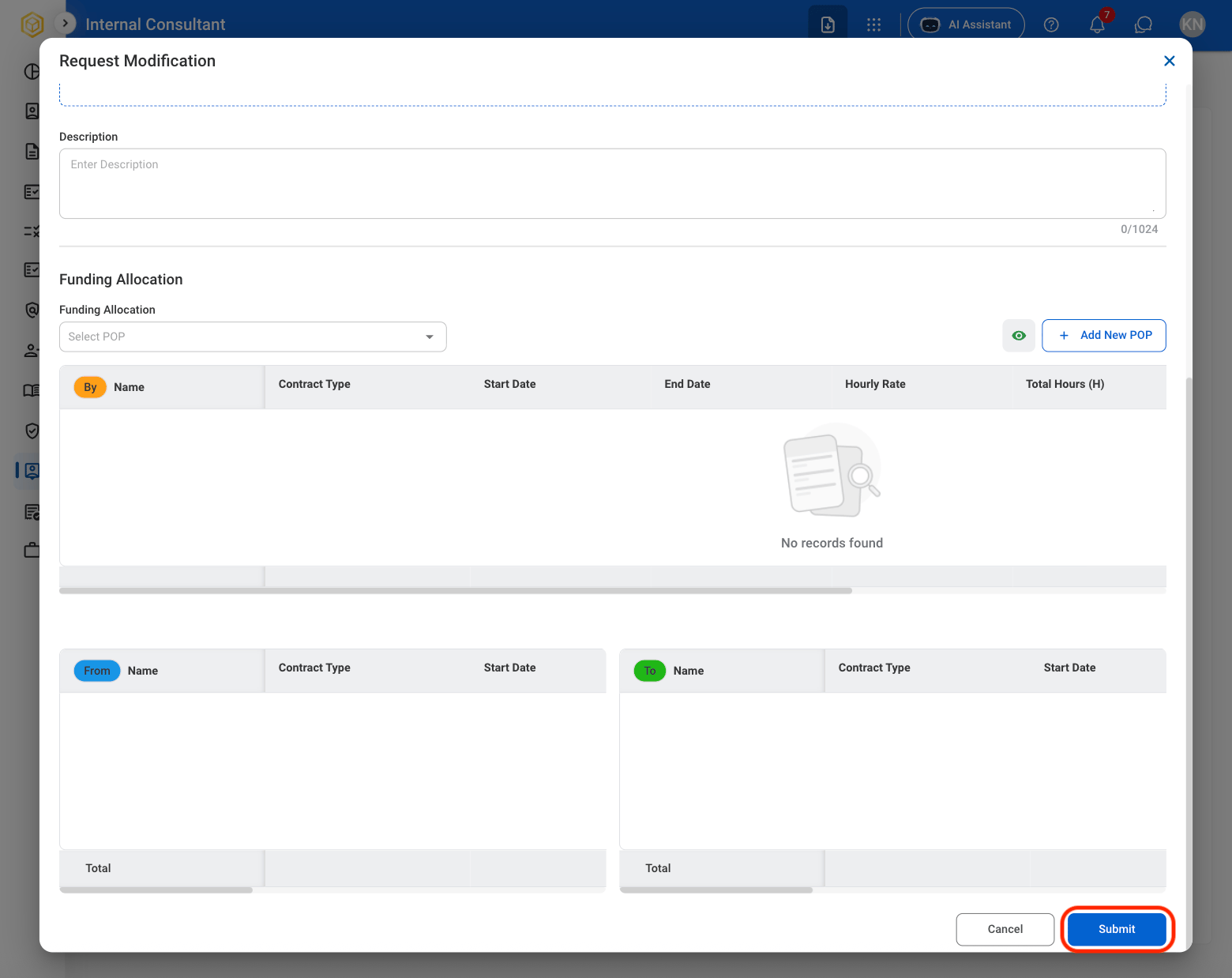The image size is (1232, 978).
Task: Open the KN user avatar menu
Action: (1192, 24)
